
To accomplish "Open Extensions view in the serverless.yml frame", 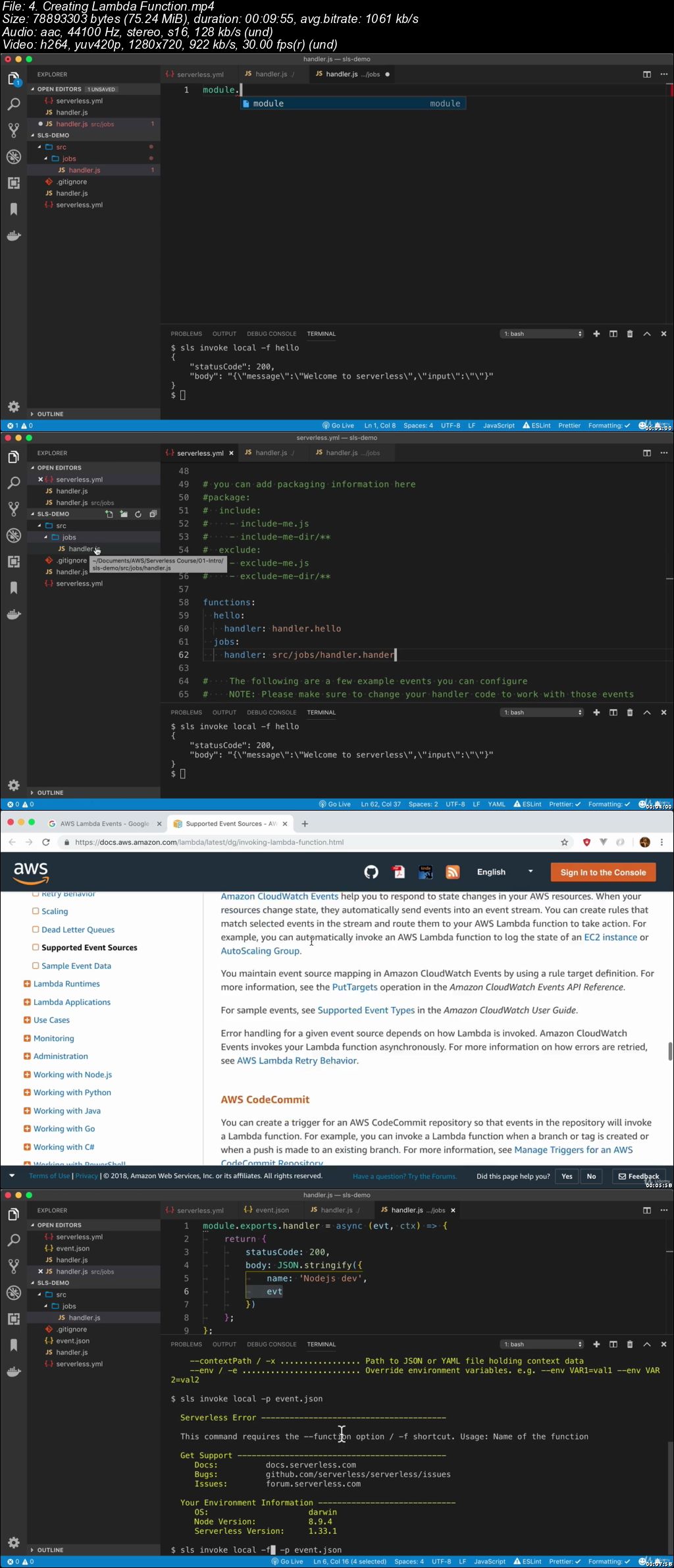I will [13, 562].
